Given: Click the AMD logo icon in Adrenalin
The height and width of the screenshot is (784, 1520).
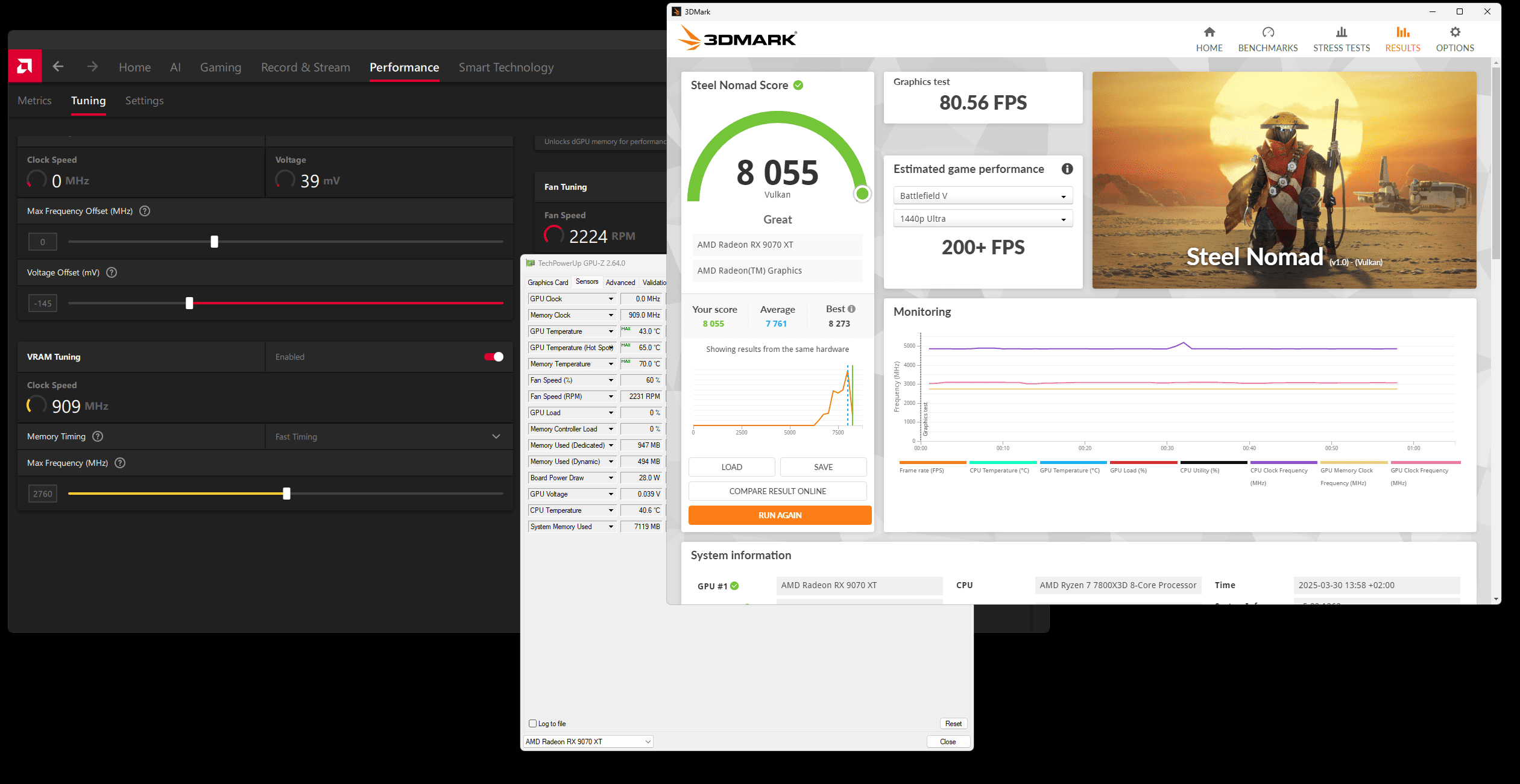Looking at the screenshot, I should pyautogui.click(x=25, y=66).
